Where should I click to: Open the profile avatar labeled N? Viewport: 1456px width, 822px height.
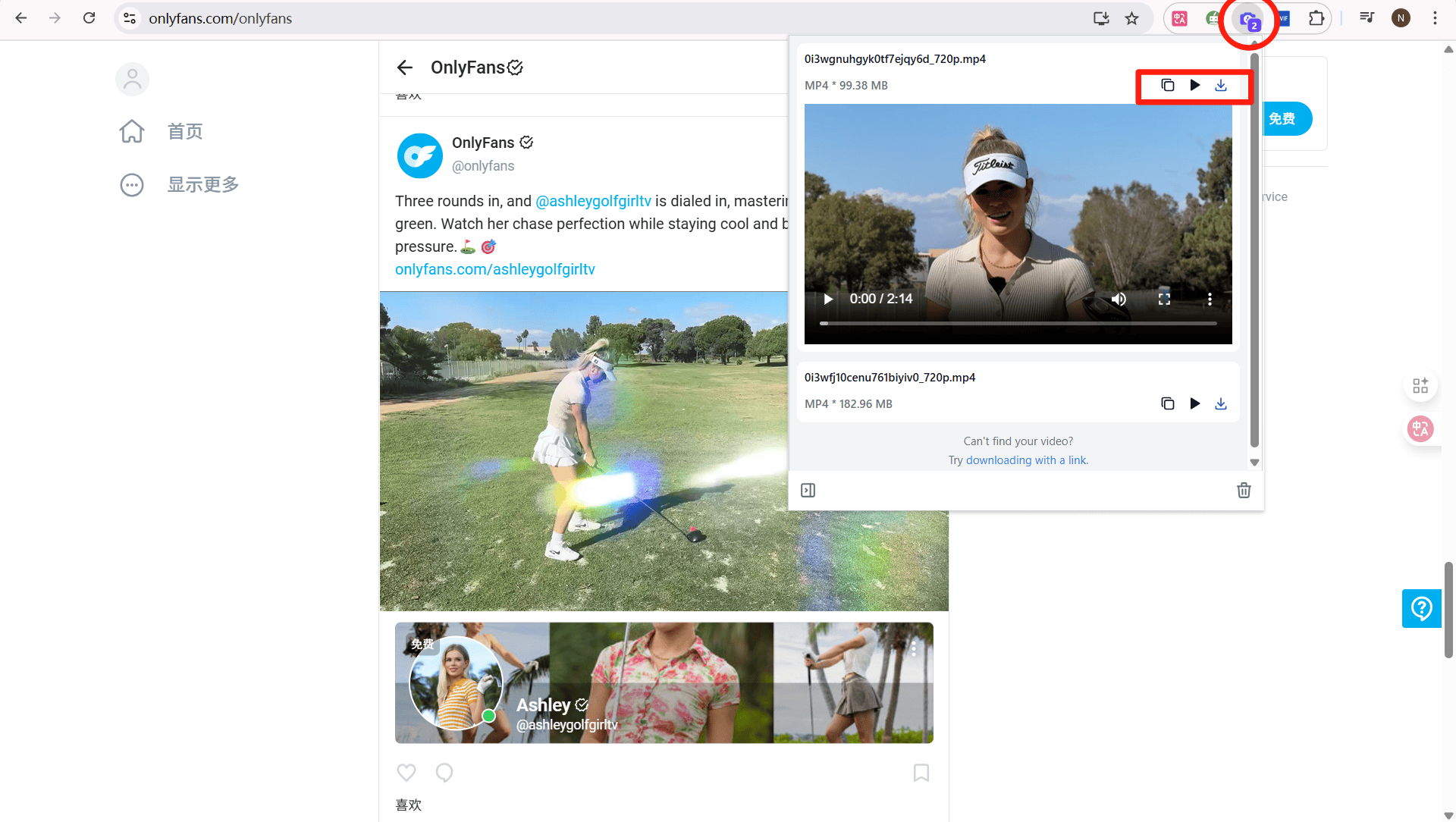tap(1401, 18)
